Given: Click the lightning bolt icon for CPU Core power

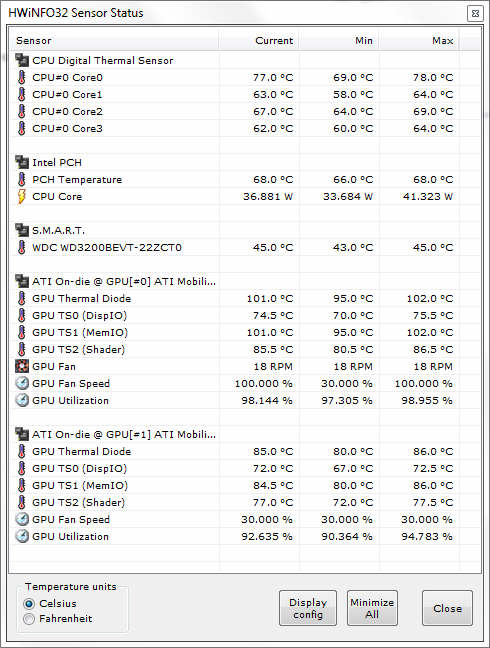Looking at the screenshot, I should click(x=21, y=196).
